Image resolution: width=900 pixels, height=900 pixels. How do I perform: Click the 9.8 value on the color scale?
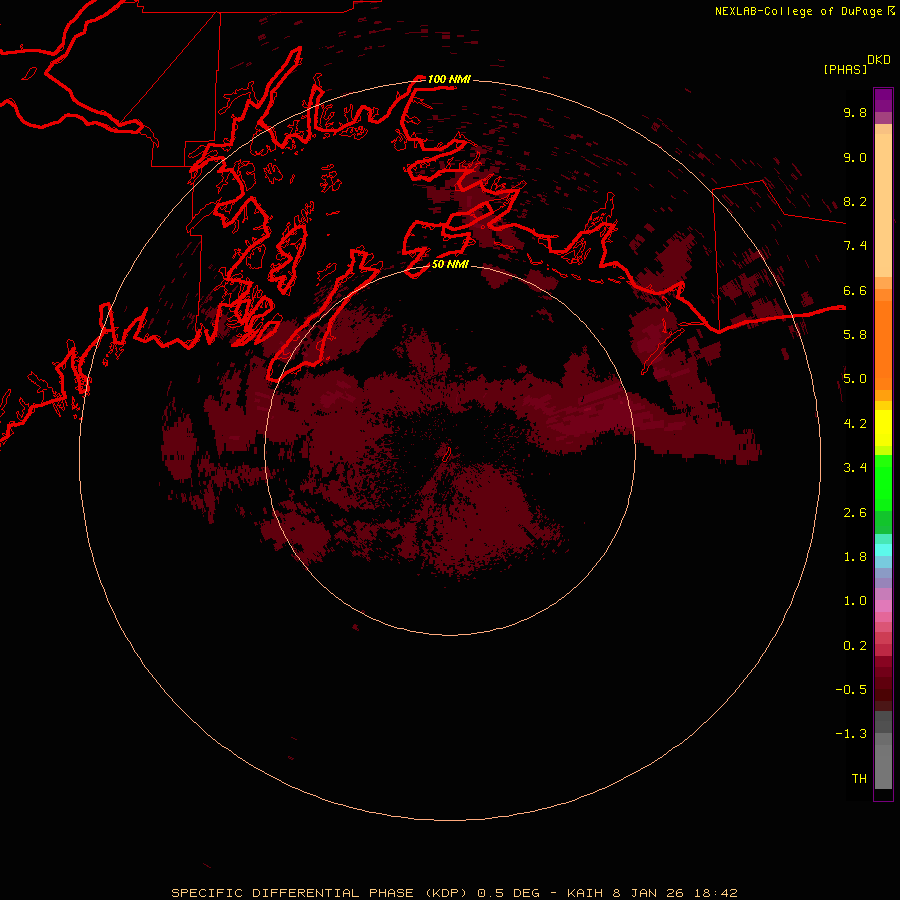[855, 113]
